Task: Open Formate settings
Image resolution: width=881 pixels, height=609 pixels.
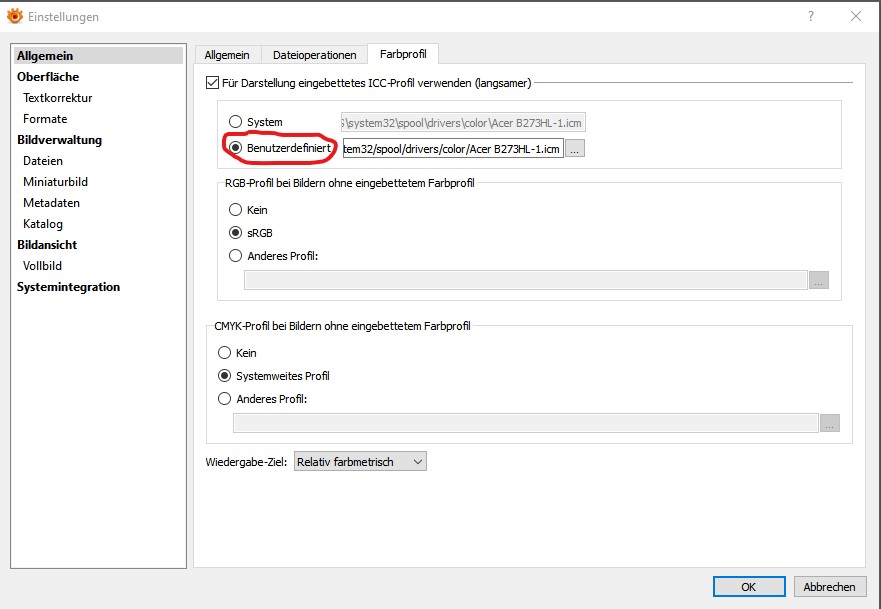Action: [x=45, y=119]
